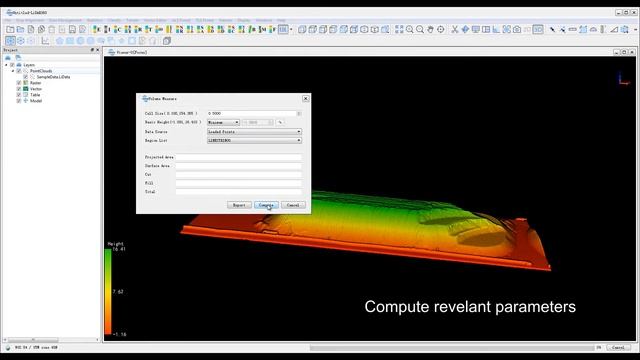Uncheck the SampleData.LiData checkbox
This screenshot has width=640, height=360.
26,77
